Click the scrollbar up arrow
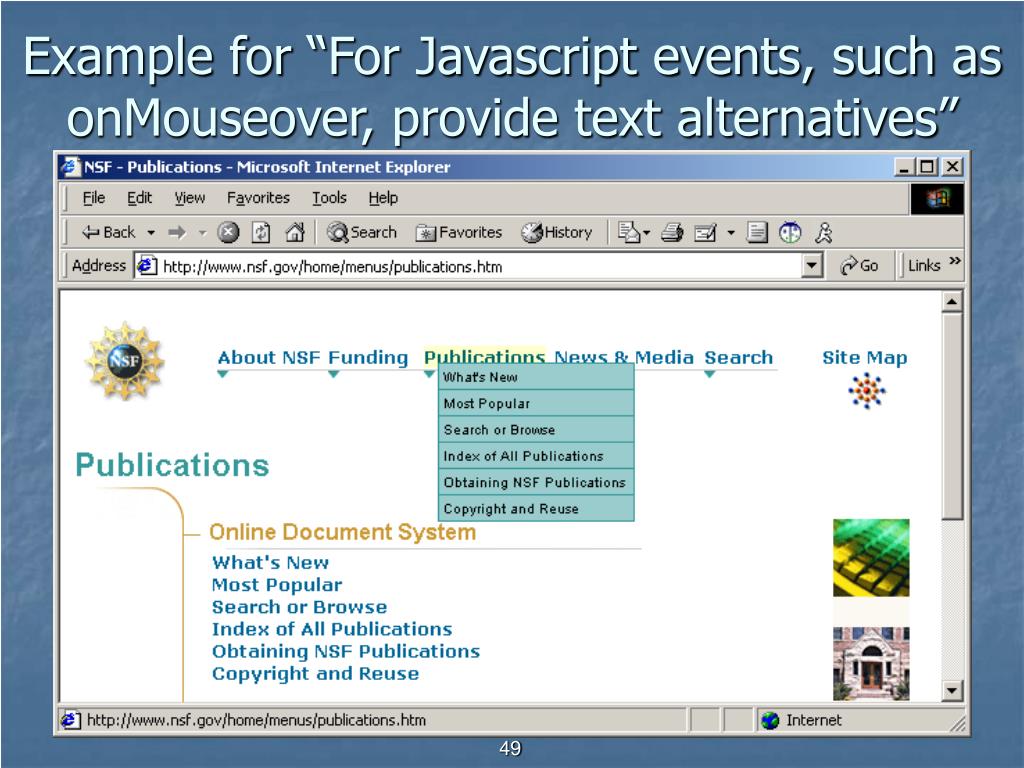This screenshot has height=768, width=1024. [x=952, y=302]
